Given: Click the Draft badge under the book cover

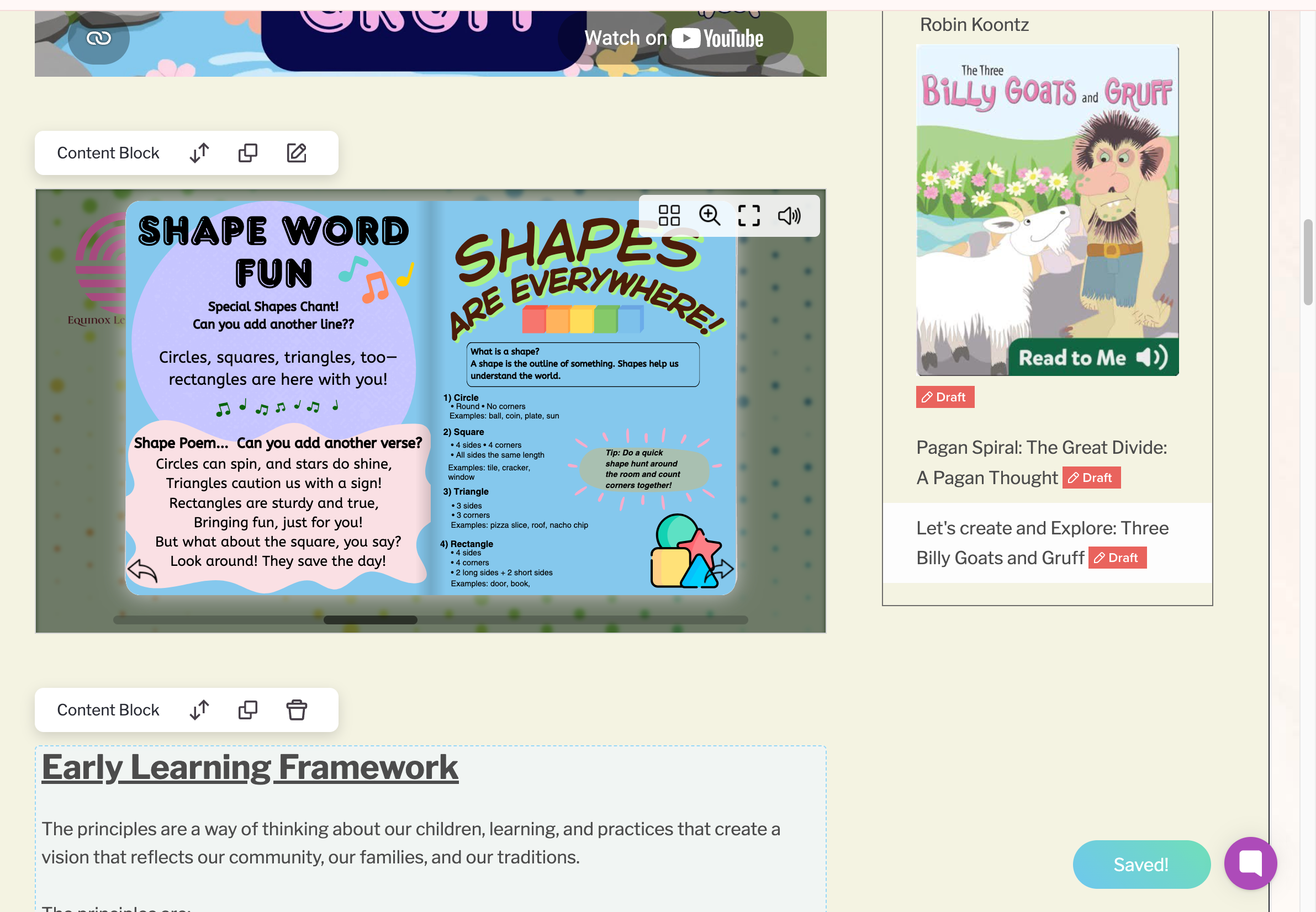Looking at the screenshot, I should 944,397.
